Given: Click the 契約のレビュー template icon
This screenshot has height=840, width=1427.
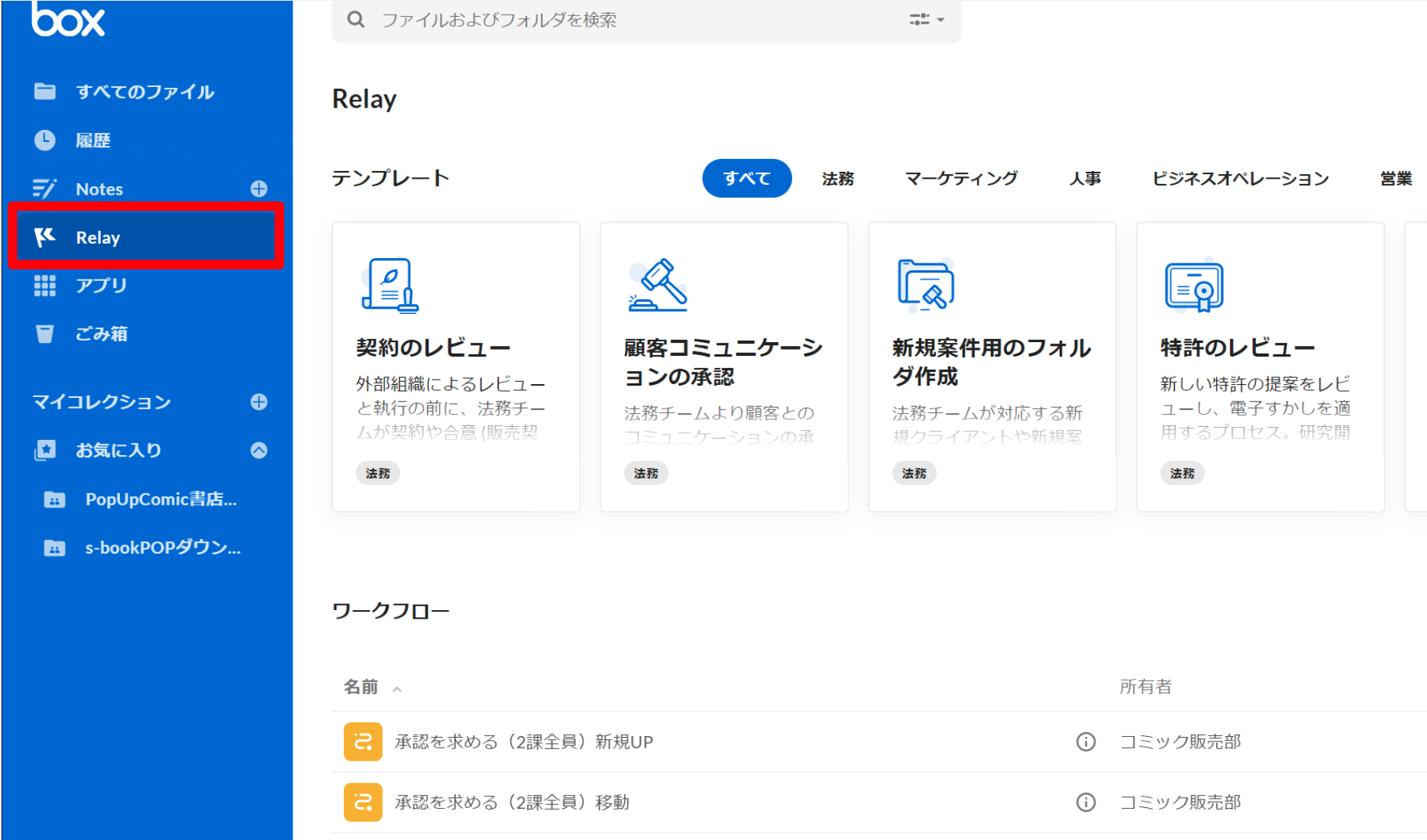Looking at the screenshot, I should click(390, 286).
